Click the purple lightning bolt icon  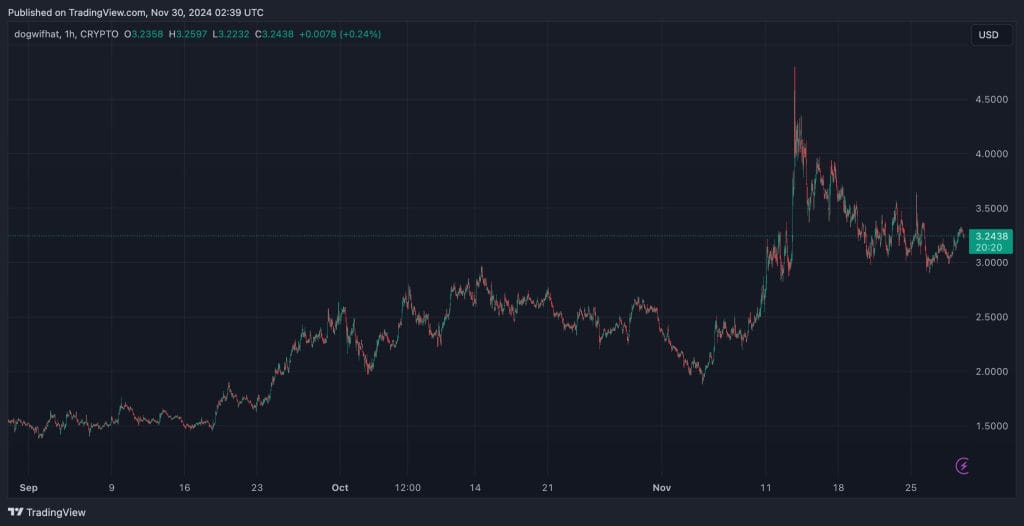tap(962, 465)
